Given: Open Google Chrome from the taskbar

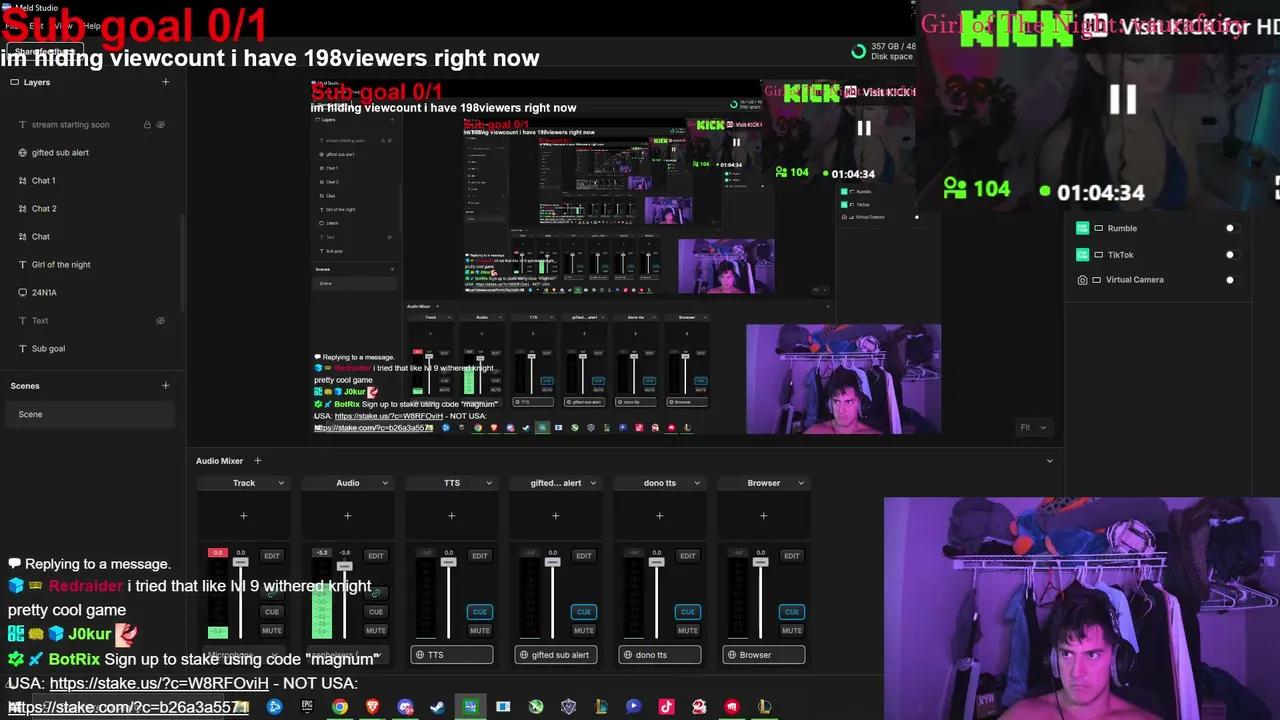Looking at the screenshot, I should (340, 707).
